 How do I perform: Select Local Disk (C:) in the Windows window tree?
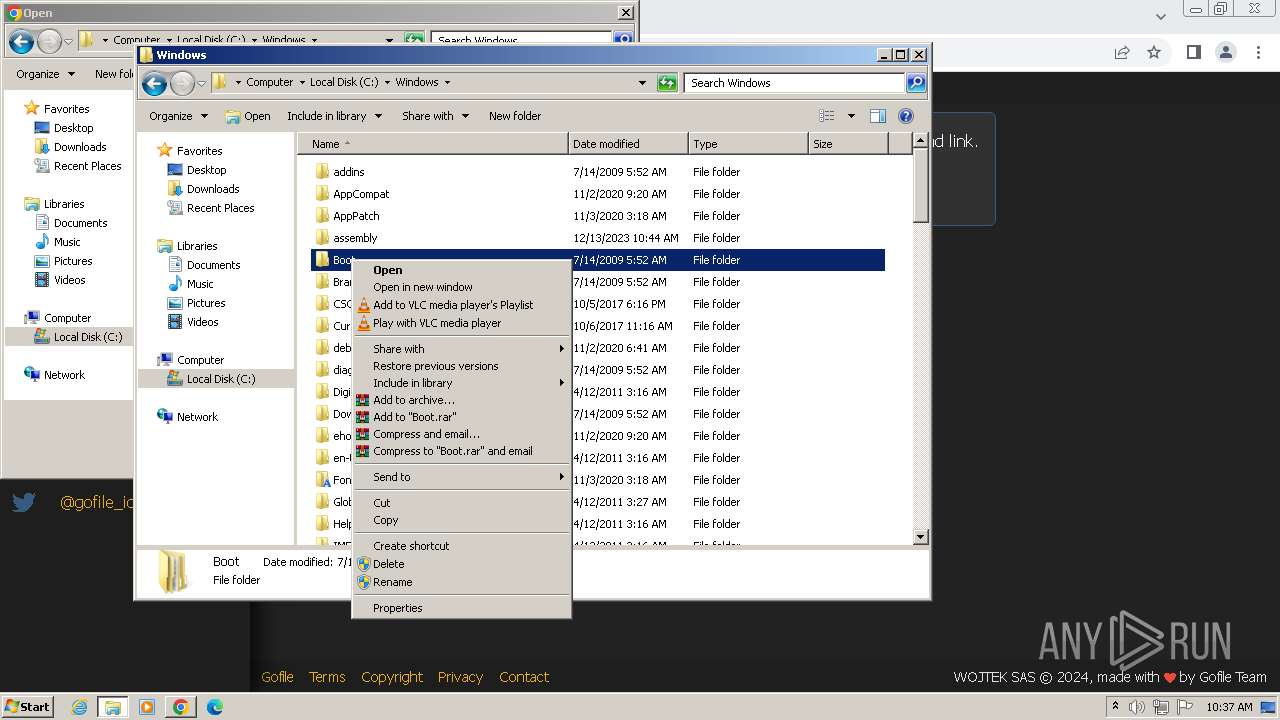(x=220, y=379)
